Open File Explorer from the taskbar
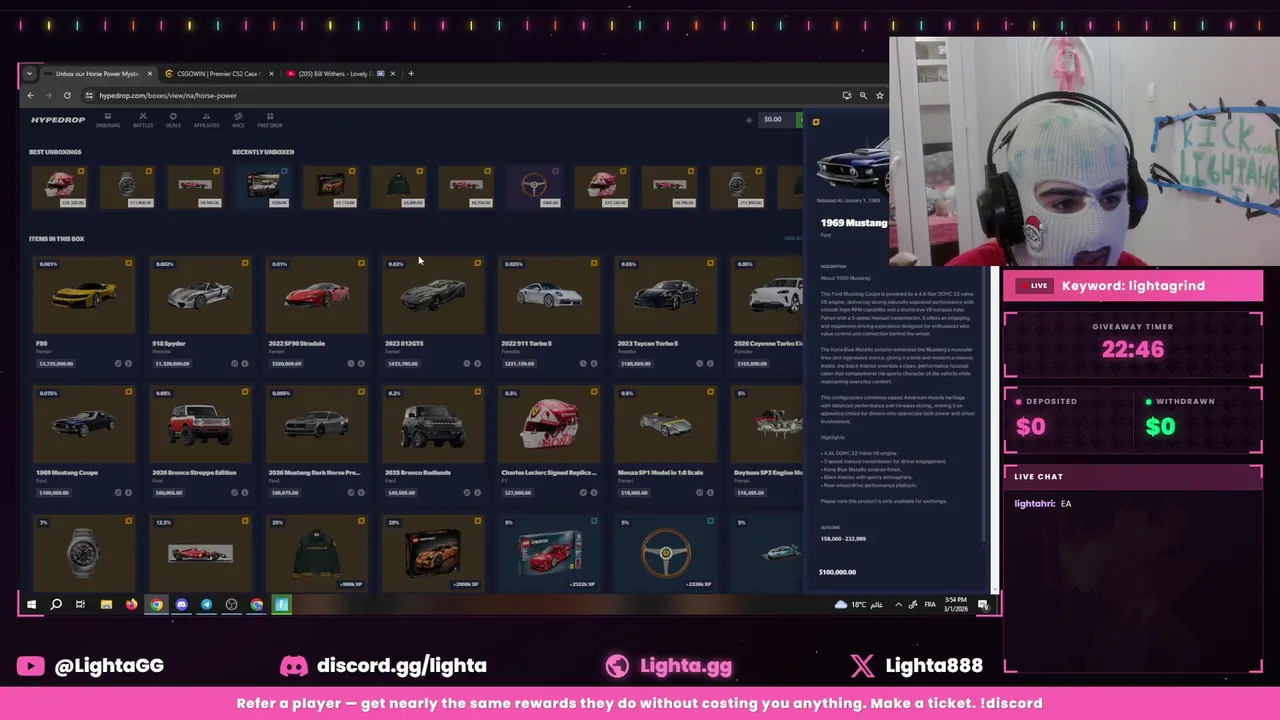 pos(106,604)
